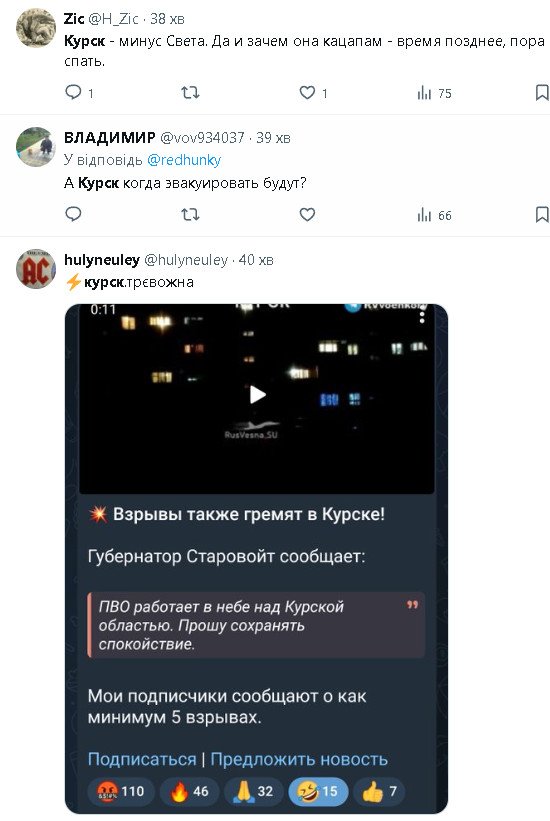Screen dimensions: 550x821
Task: Toggle the laughing emoji reaction with 15
Action: [318, 791]
